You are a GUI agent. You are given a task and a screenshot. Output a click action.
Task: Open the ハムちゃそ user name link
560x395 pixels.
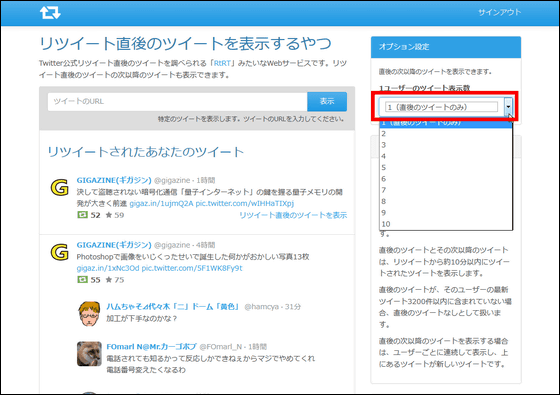172,306
